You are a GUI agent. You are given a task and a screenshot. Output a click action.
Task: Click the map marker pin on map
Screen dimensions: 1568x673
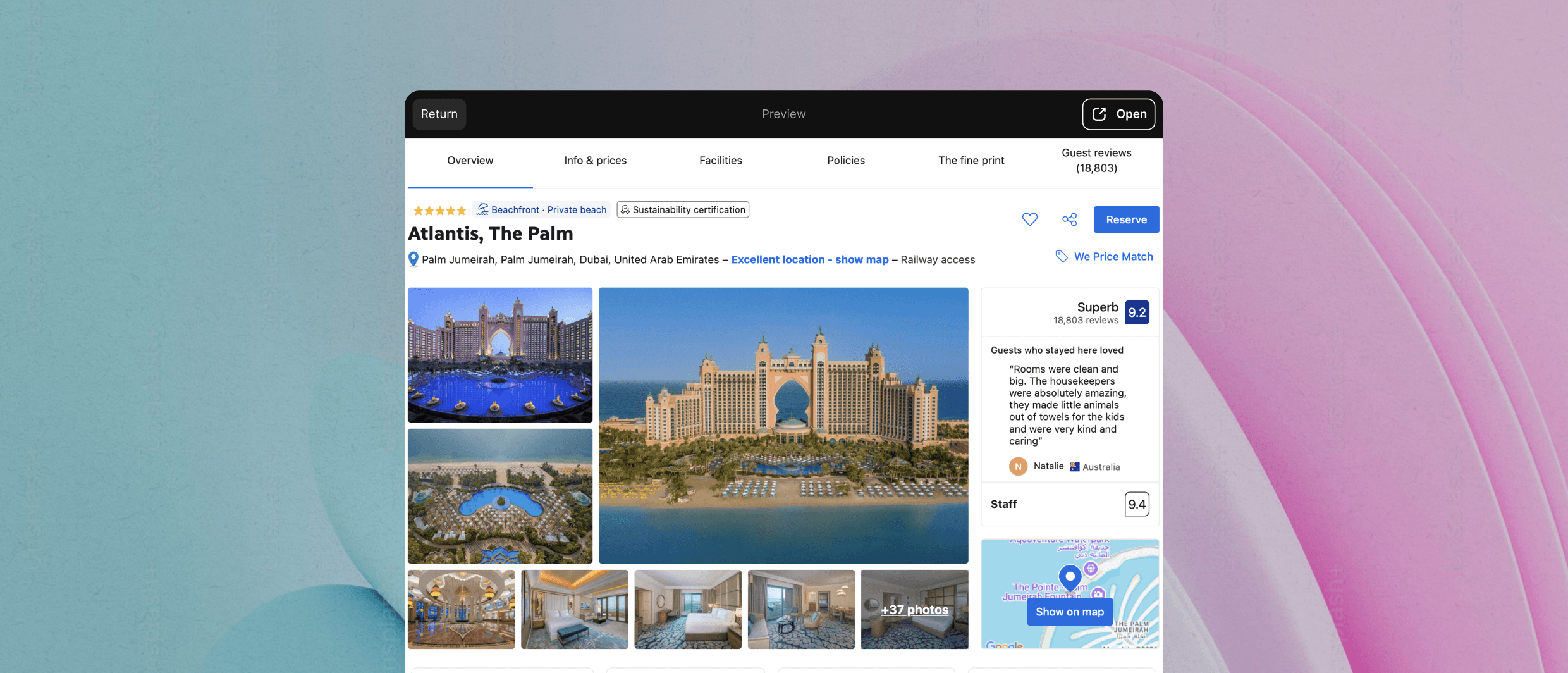1070,578
